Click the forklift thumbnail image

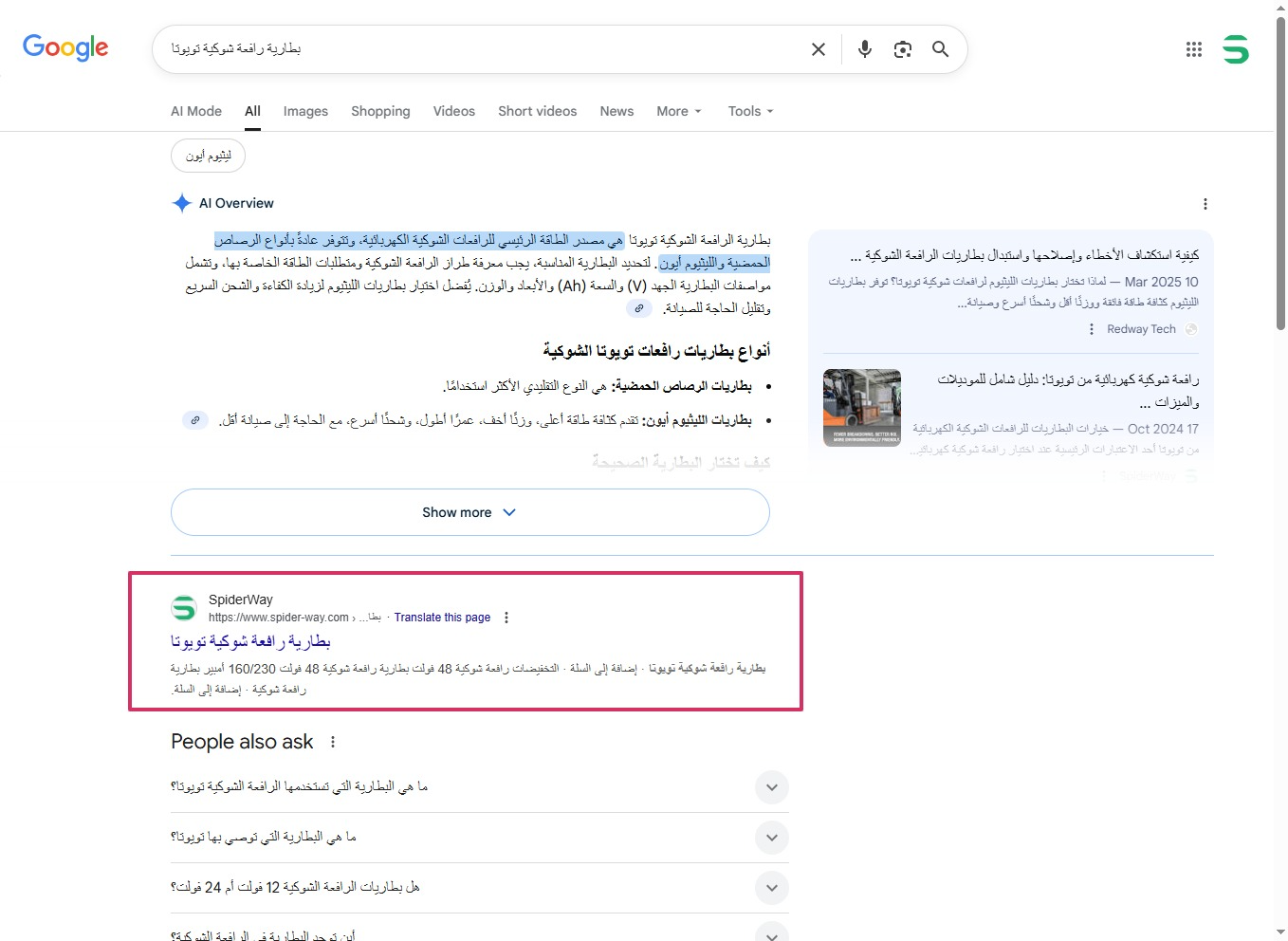[x=861, y=408]
